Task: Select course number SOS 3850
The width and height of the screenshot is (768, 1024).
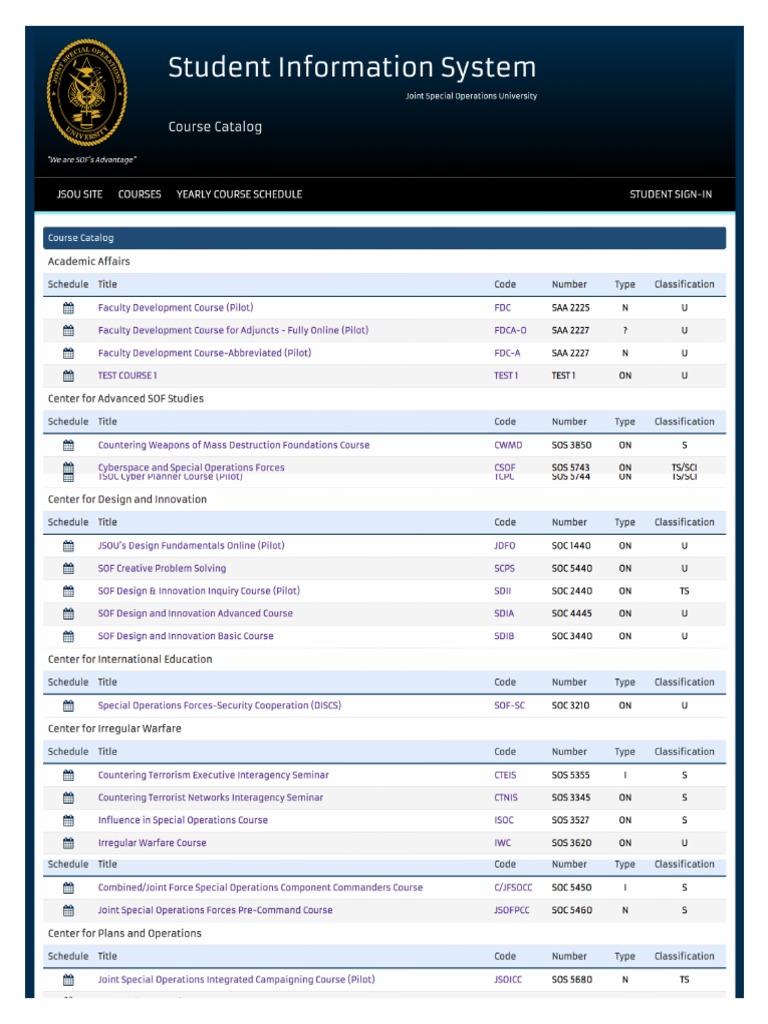Action: point(571,445)
